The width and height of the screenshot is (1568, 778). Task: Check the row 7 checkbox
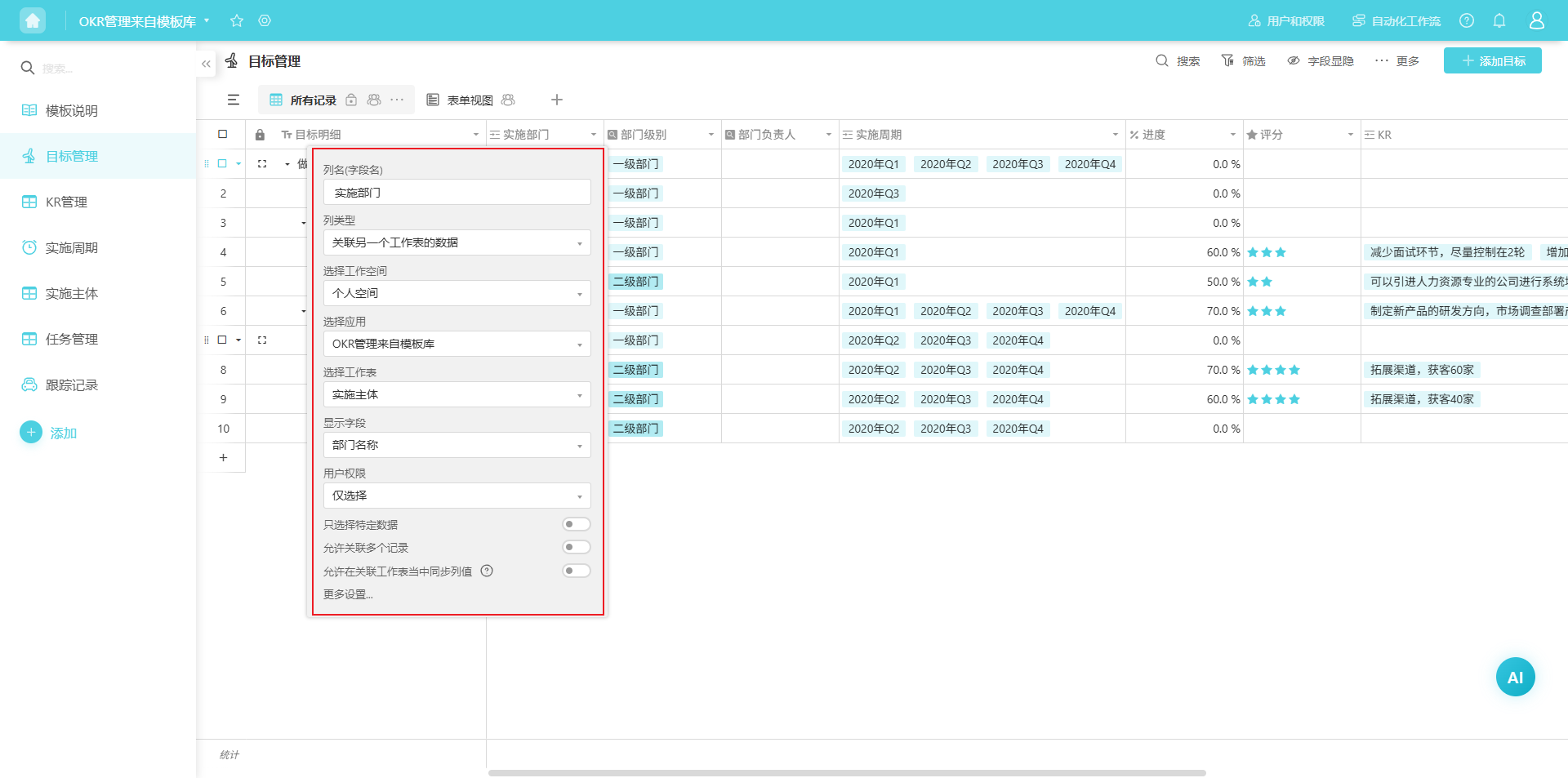(x=222, y=340)
